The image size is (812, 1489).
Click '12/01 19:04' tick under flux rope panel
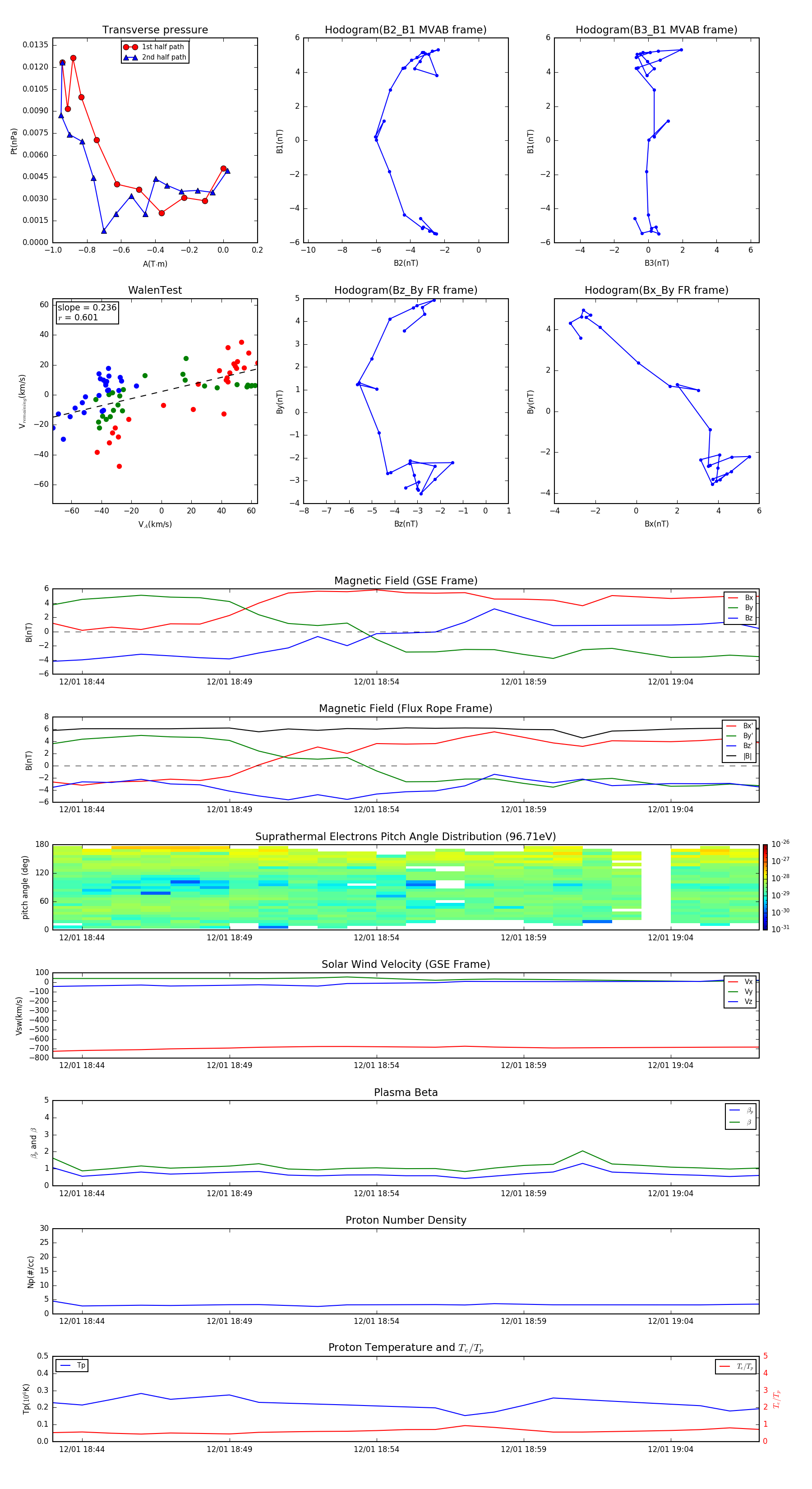tap(670, 810)
